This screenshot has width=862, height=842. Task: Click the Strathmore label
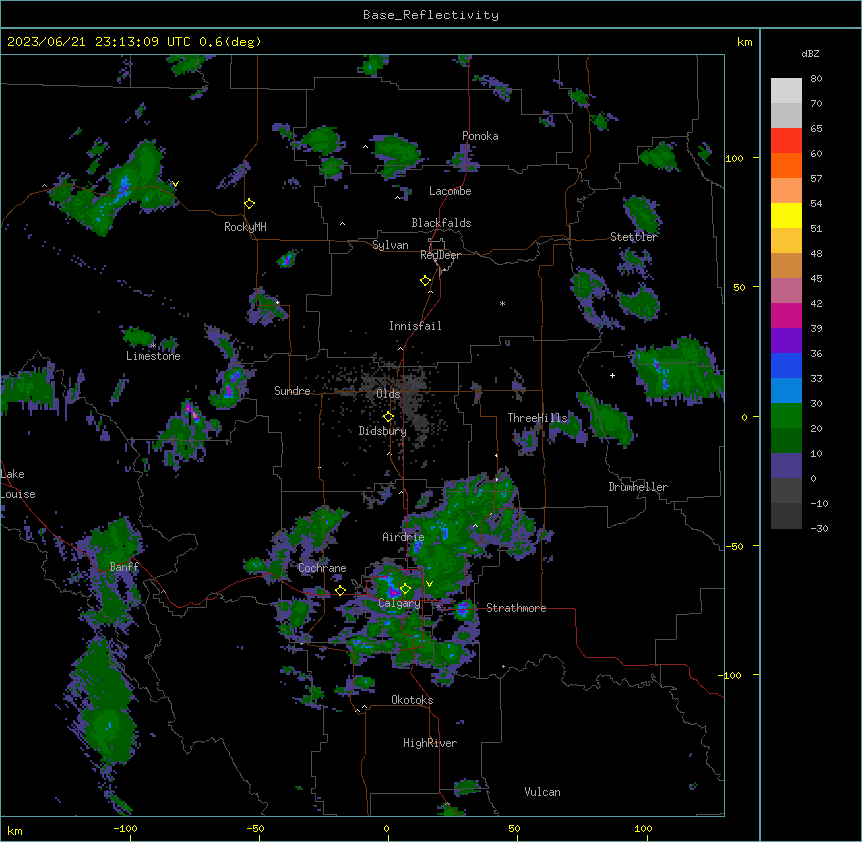coord(516,608)
